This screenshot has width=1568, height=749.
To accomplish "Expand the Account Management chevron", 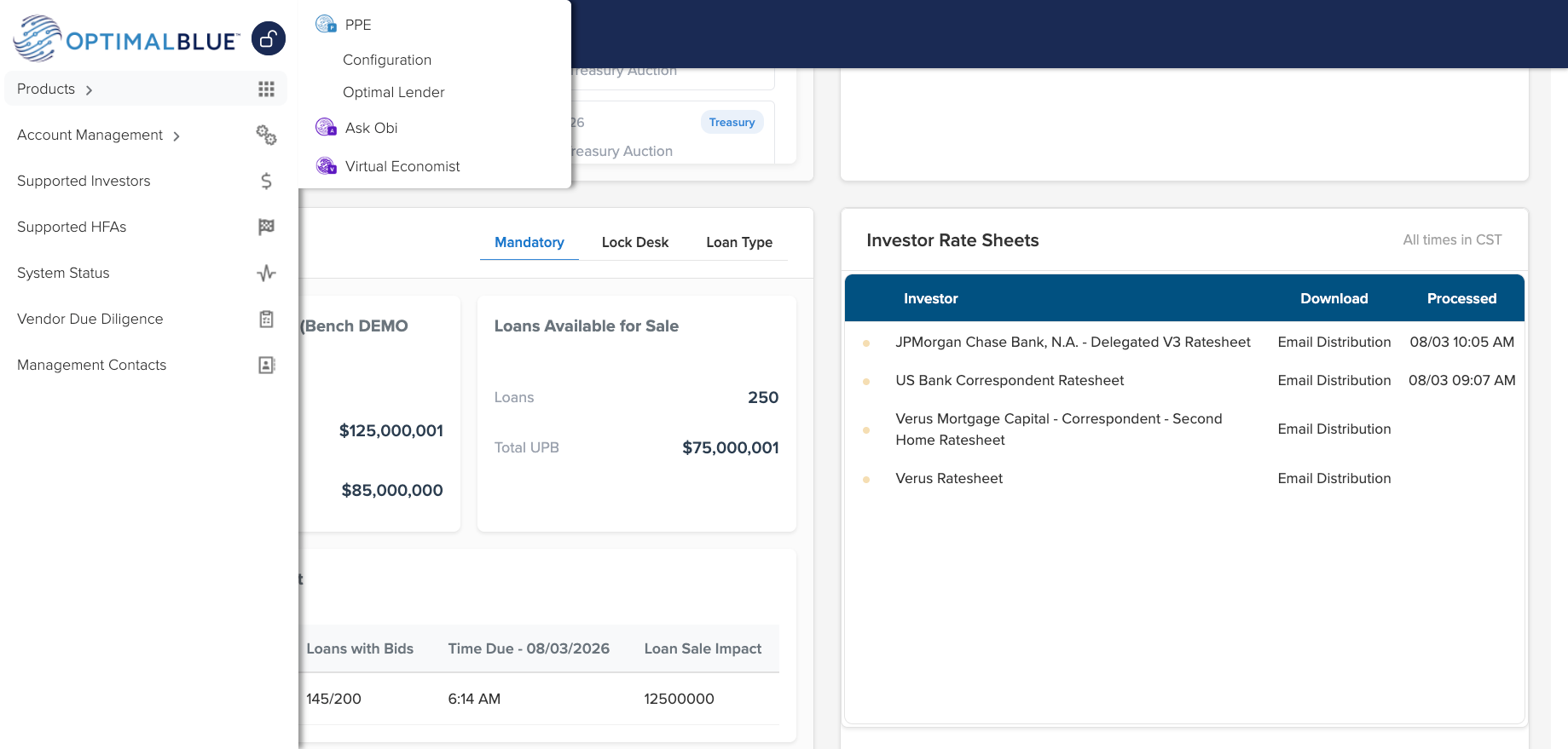I will coord(176,135).
